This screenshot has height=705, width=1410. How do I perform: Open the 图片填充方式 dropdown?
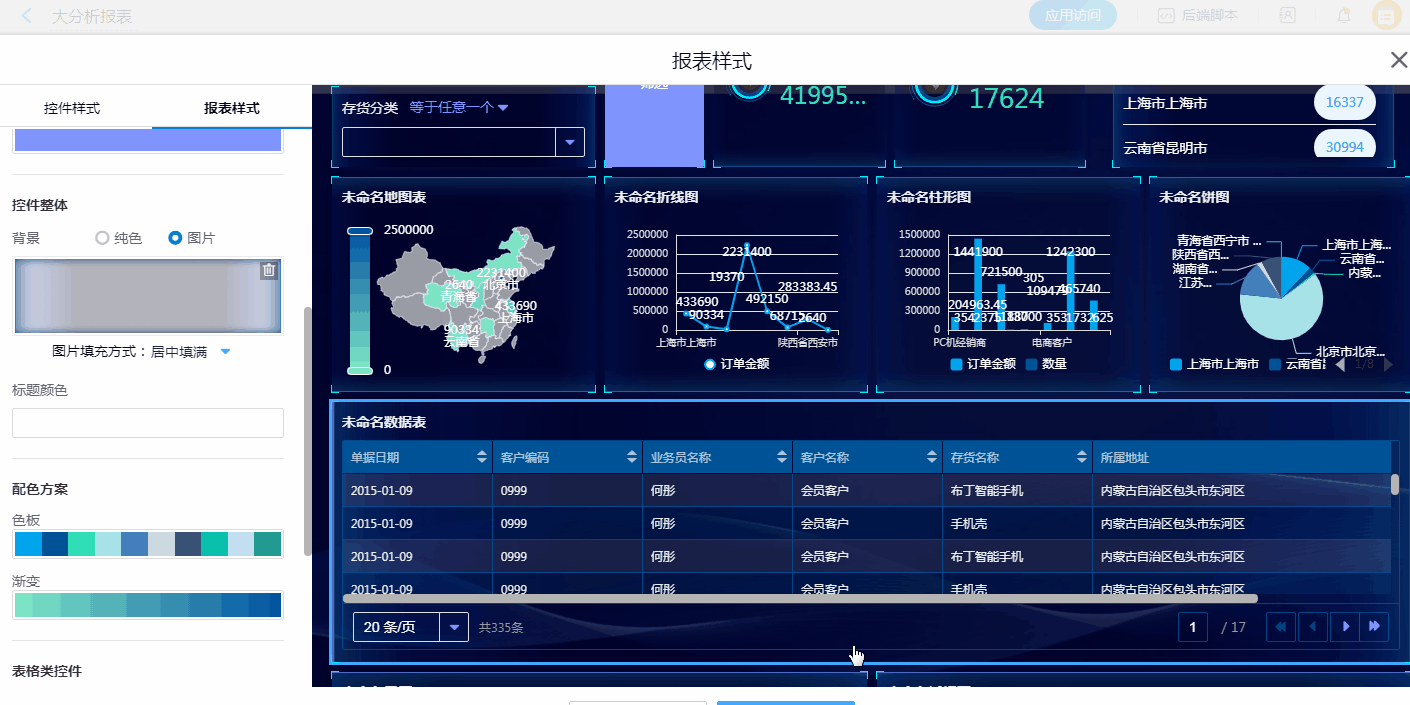pyautogui.click(x=225, y=352)
